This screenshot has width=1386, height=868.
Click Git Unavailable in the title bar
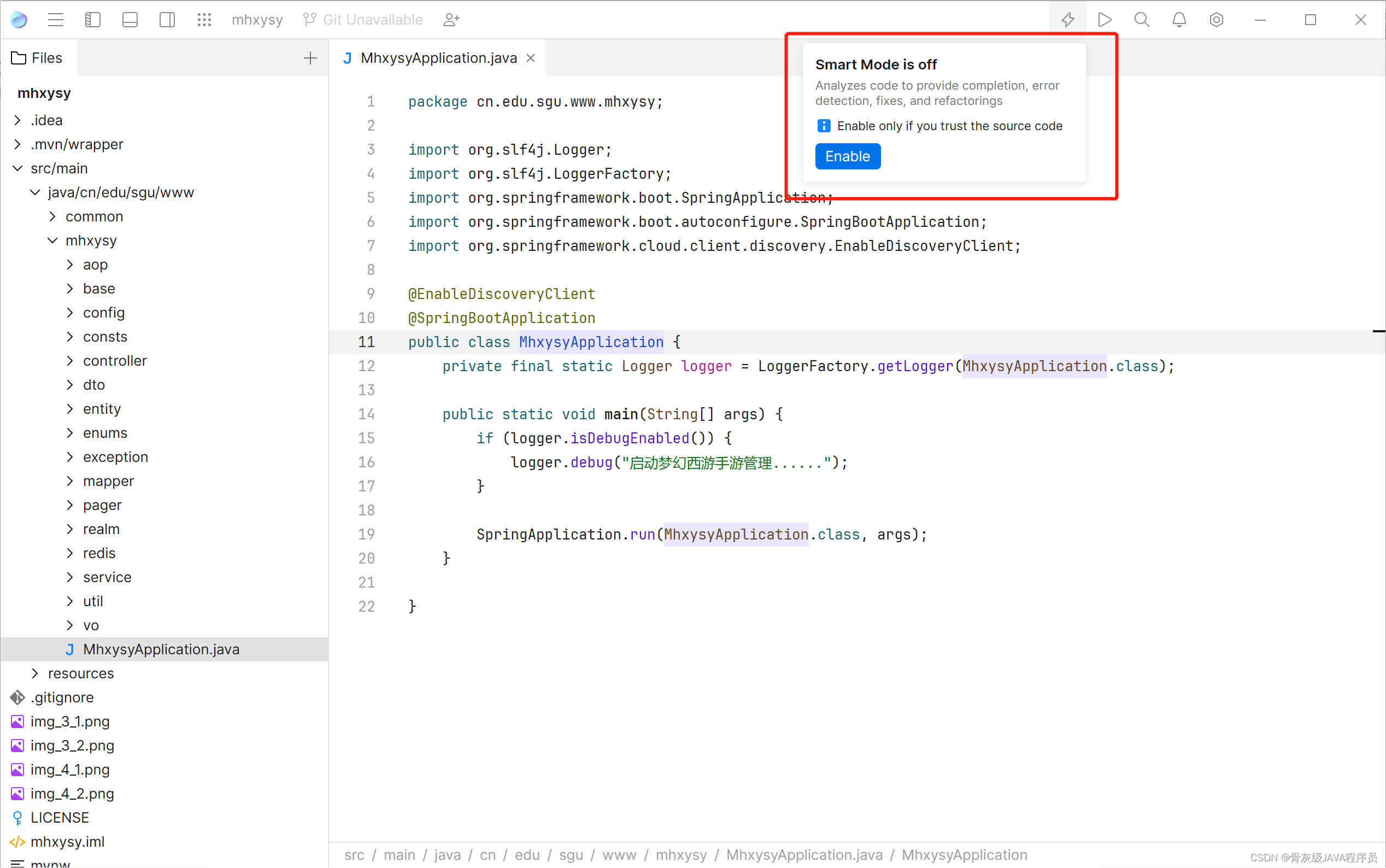[x=372, y=19]
